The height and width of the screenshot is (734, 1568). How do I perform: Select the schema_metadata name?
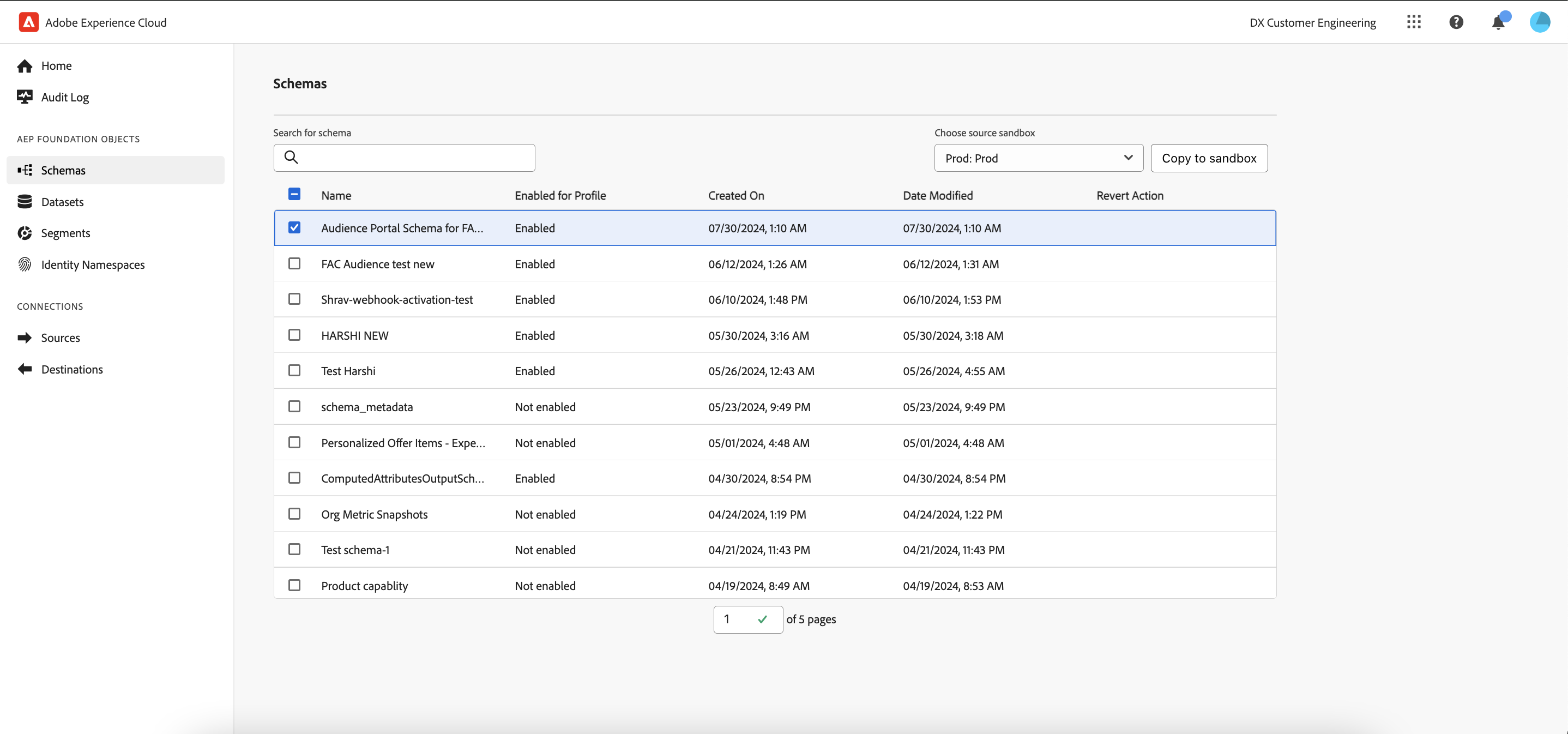(x=366, y=407)
